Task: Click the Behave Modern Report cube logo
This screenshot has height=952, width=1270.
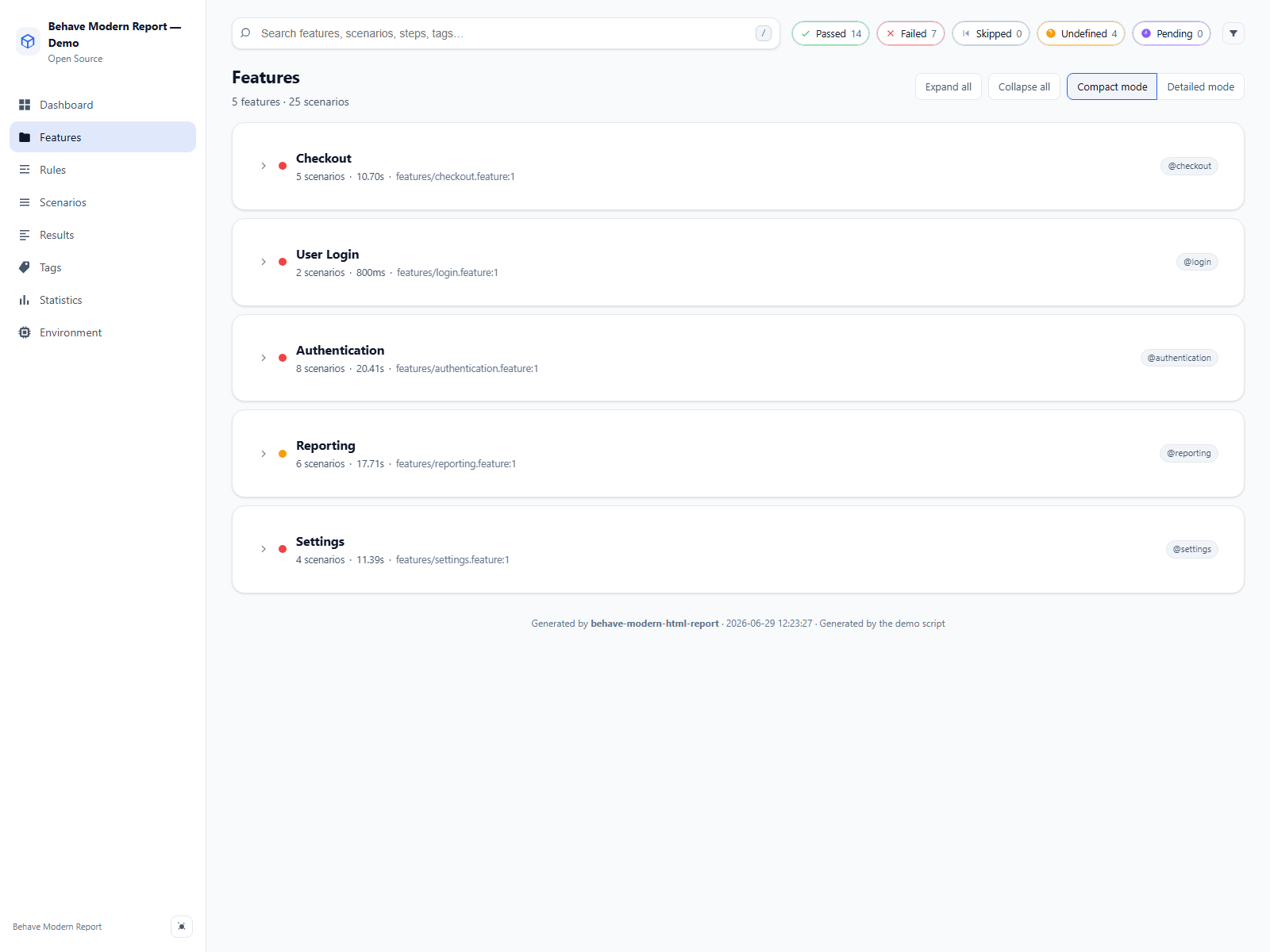Action: [x=28, y=41]
